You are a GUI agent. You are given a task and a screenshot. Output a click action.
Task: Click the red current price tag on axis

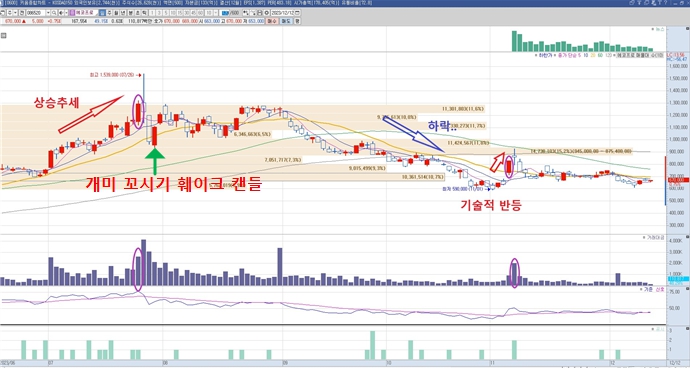[x=678, y=180]
